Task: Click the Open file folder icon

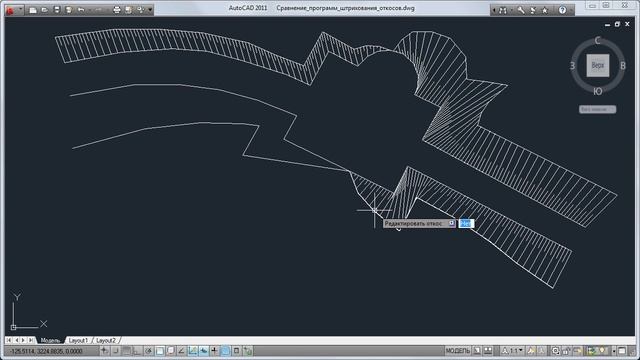Action: click(x=44, y=10)
